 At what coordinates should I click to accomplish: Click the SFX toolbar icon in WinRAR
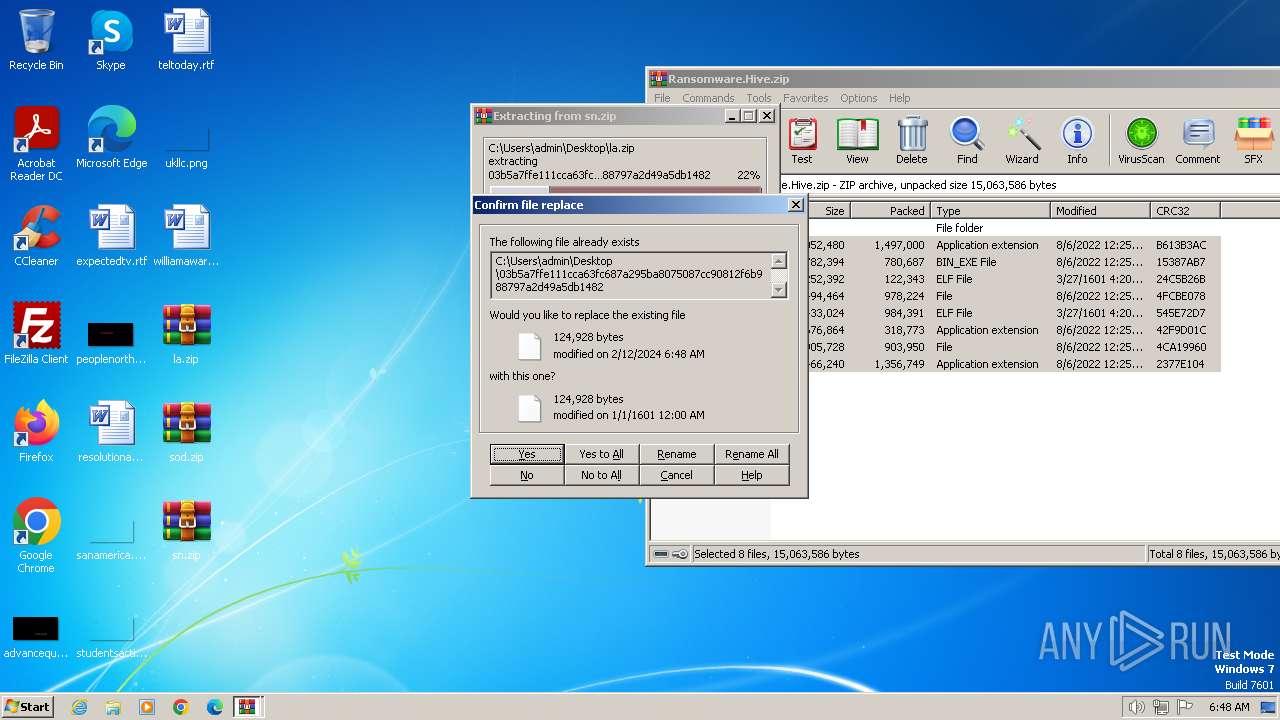tap(1253, 141)
